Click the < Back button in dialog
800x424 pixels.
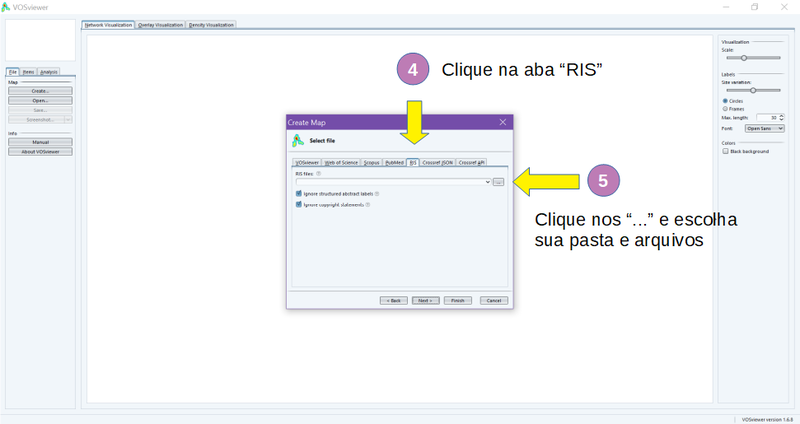pyautogui.click(x=394, y=301)
